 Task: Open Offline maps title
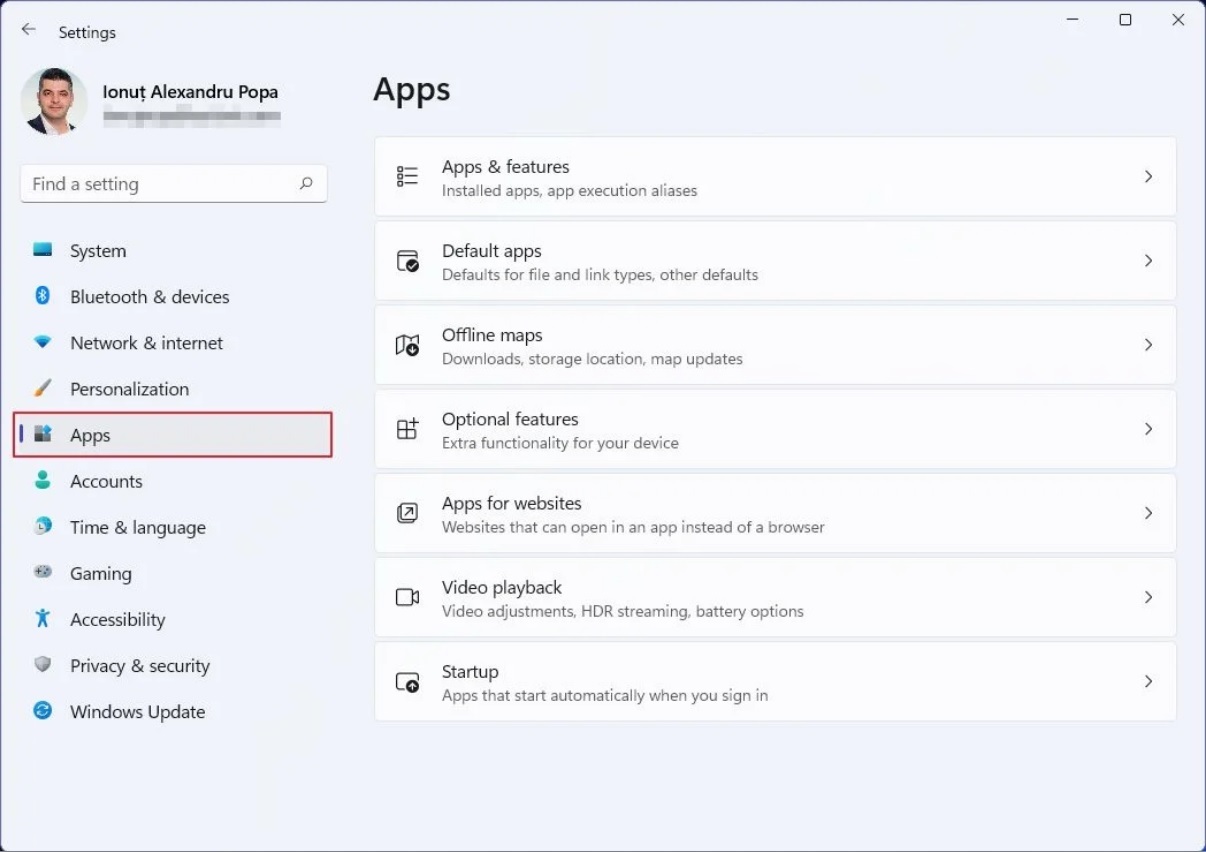[x=492, y=335]
